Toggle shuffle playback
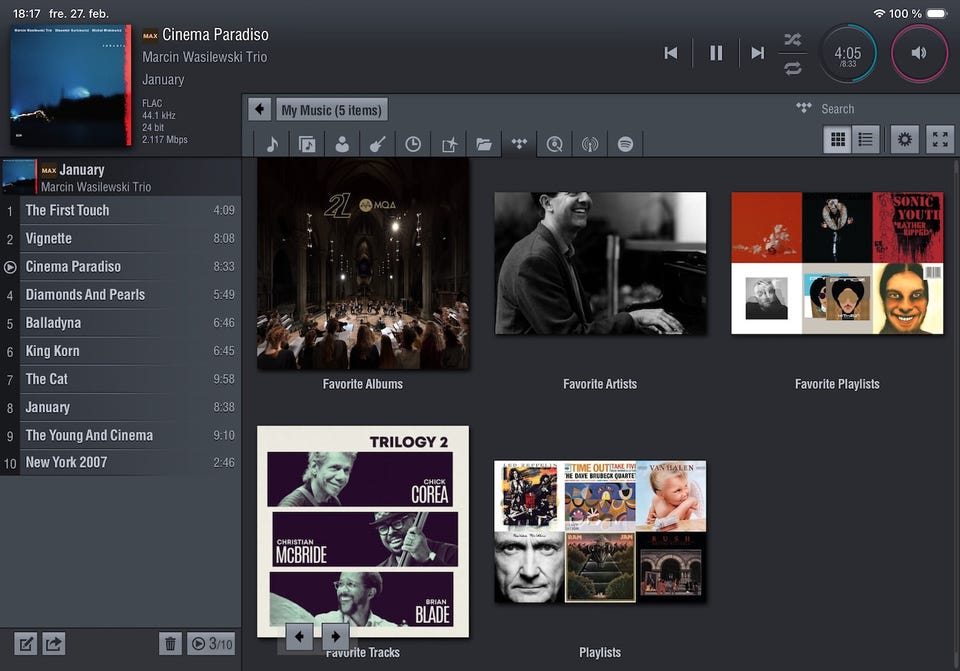The height and width of the screenshot is (671, 960). tap(792, 40)
